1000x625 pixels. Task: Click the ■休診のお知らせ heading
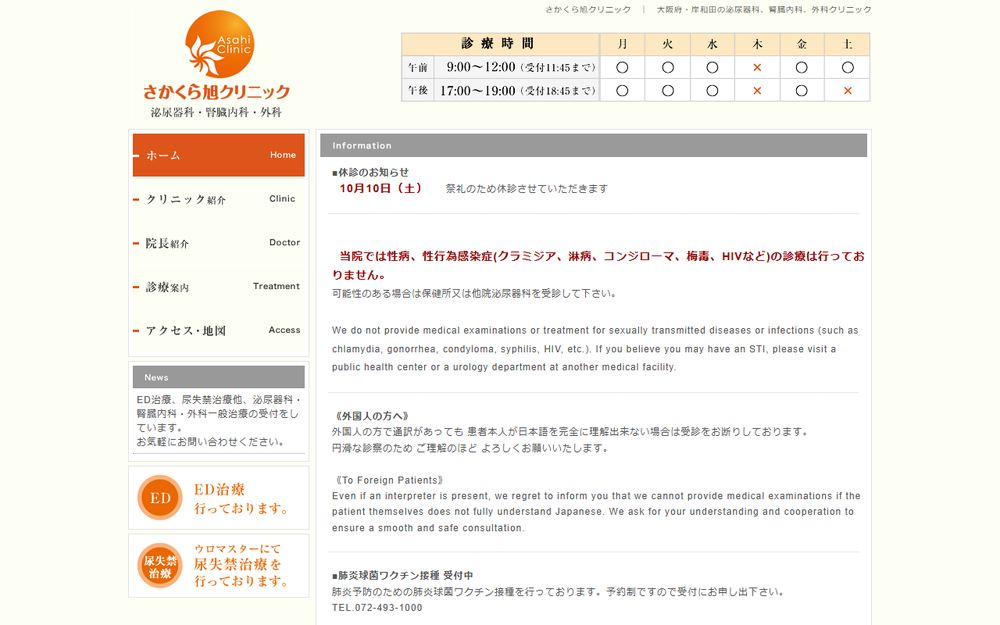pos(371,172)
